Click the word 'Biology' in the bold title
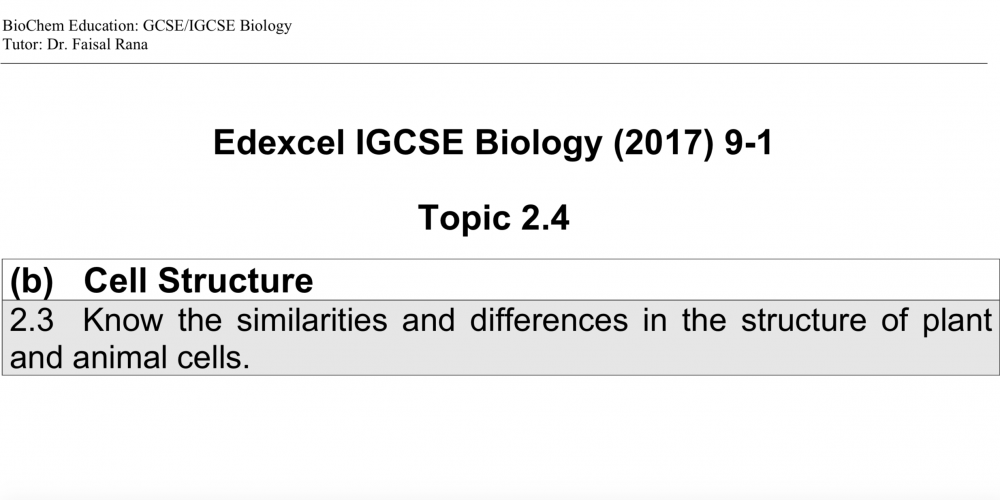1000x500 pixels. pyautogui.click(x=538, y=144)
